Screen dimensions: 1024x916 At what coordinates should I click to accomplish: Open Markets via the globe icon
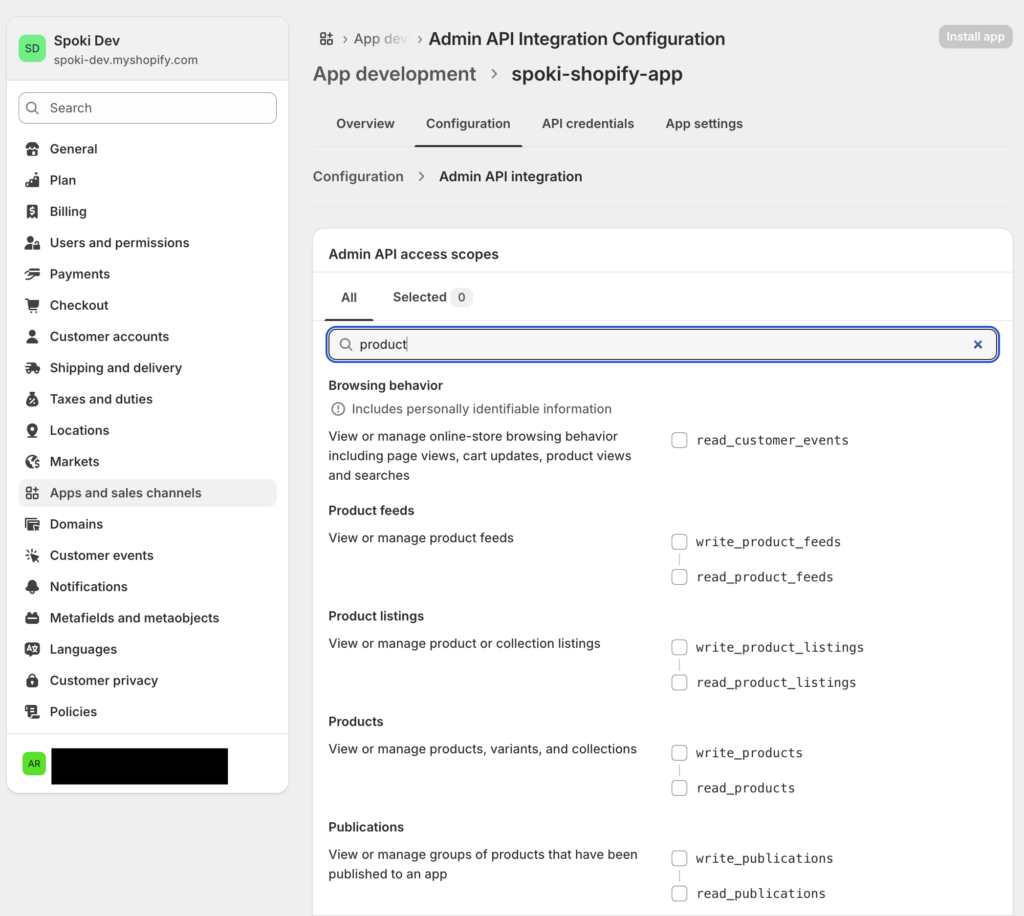[32, 462]
